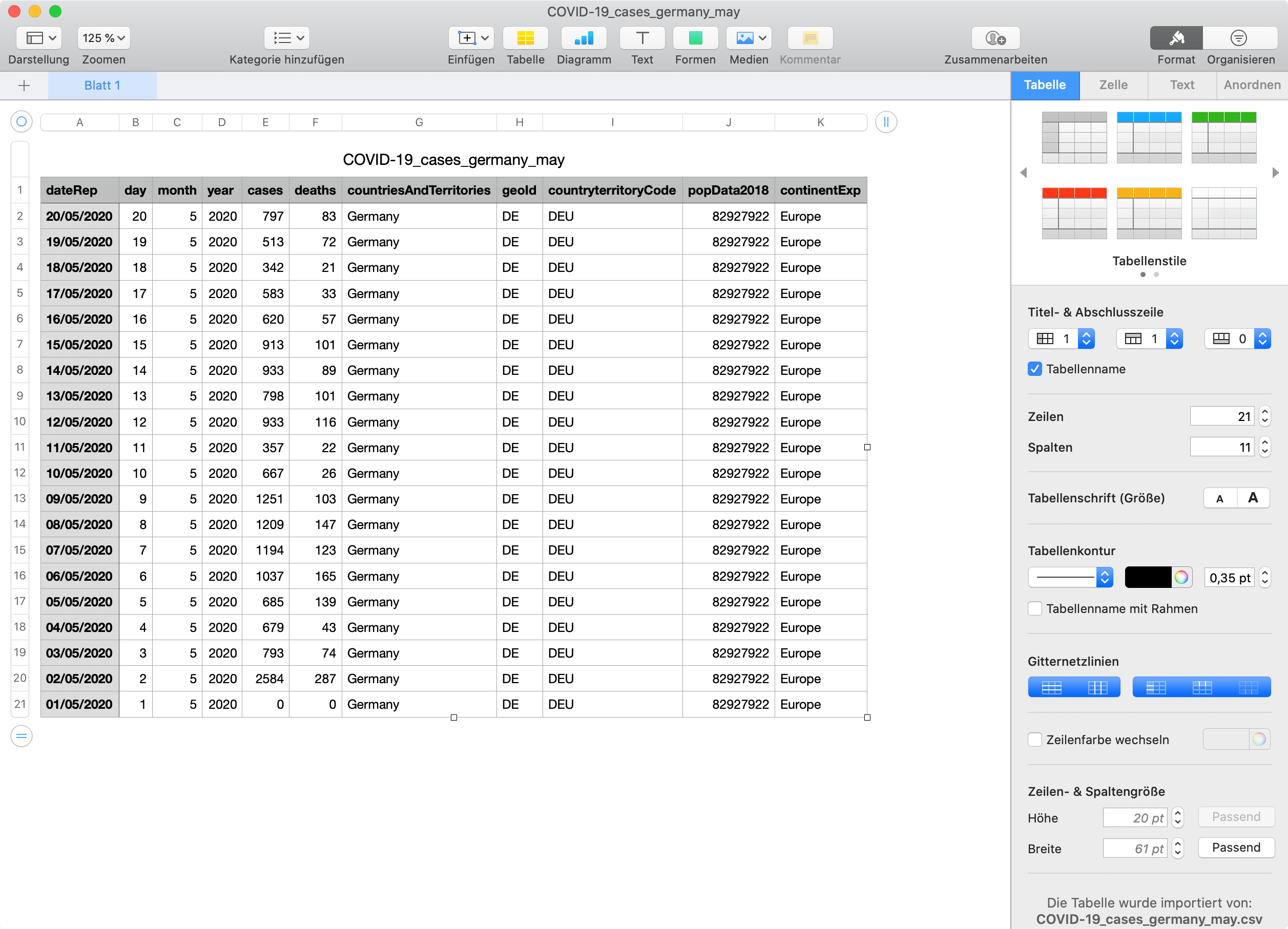Click the Formen shapes icon

pyautogui.click(x=695, y=38)
